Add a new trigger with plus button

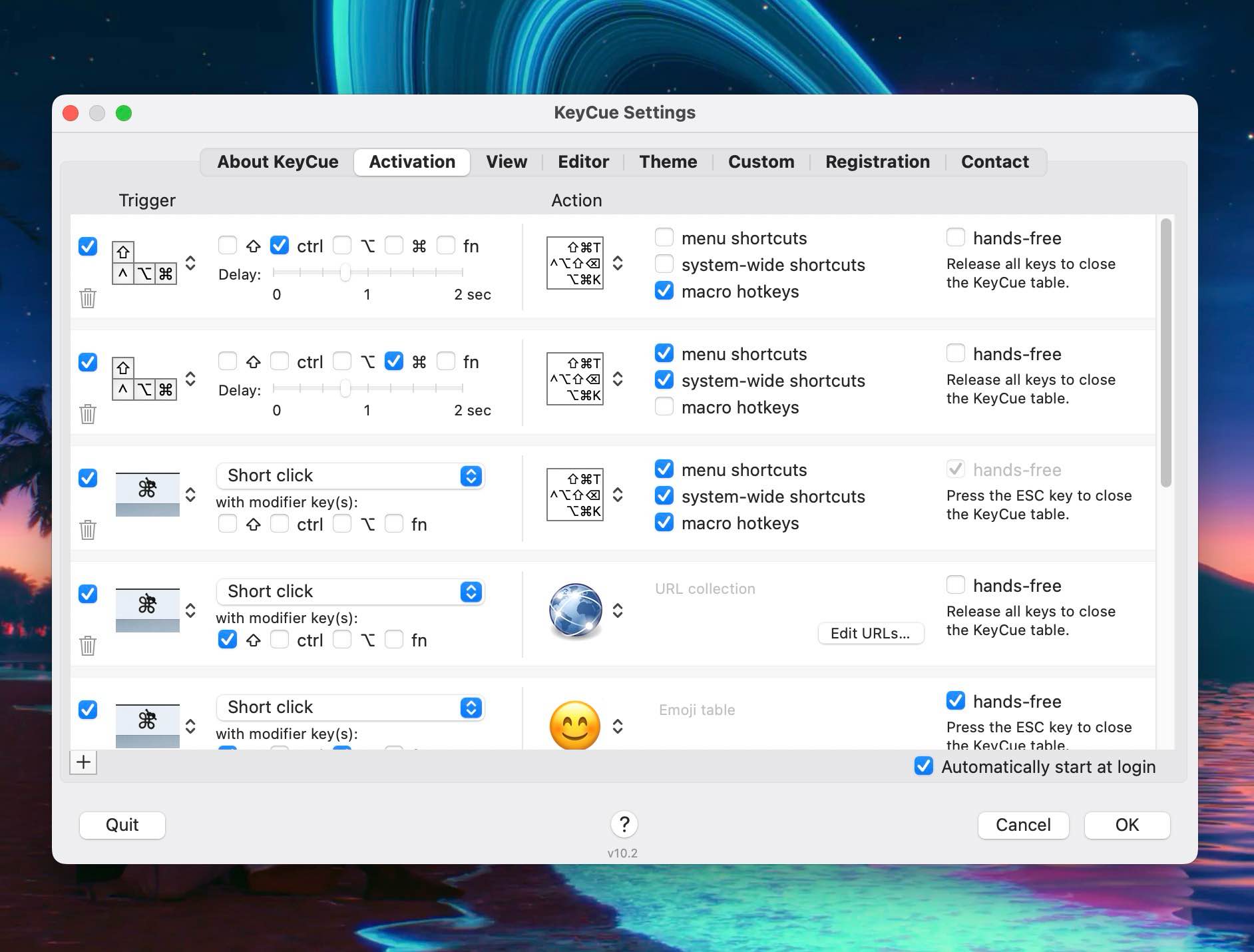tap(83, 762)
